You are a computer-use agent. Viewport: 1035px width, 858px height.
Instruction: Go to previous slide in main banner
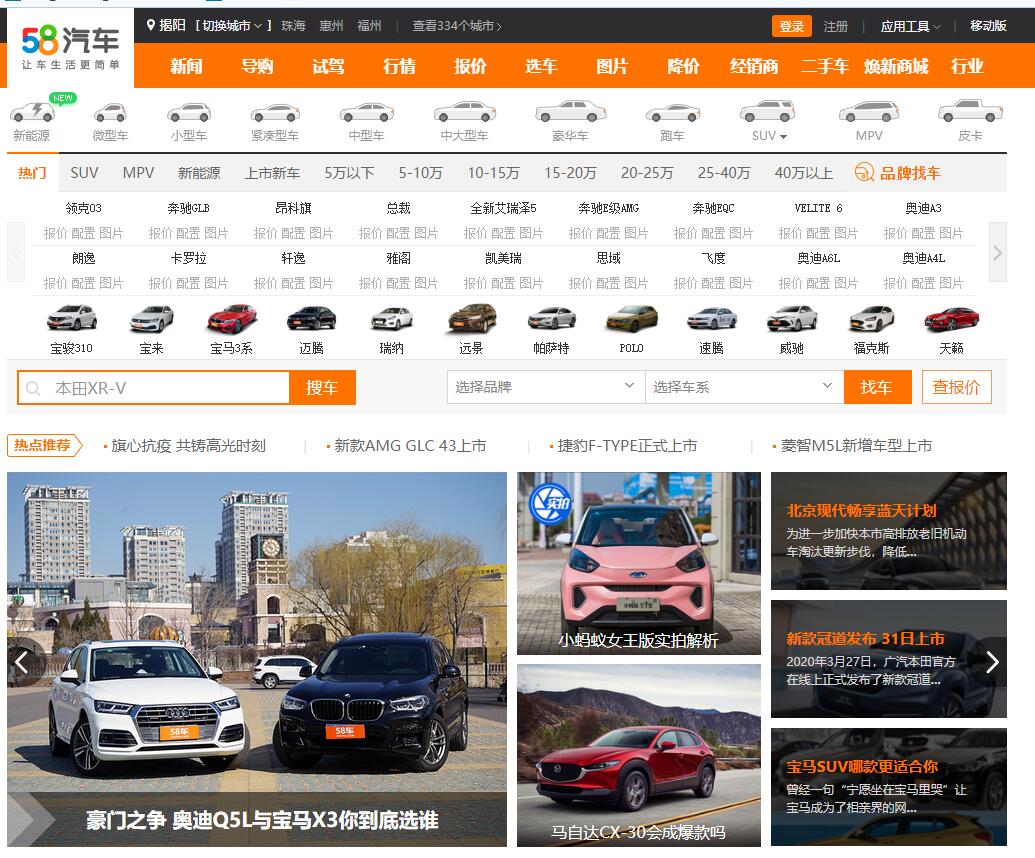point(22,661)
